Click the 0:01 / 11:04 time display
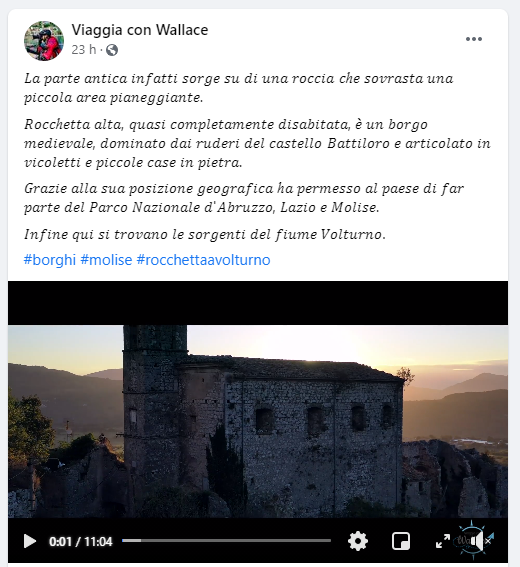520x567 pixels. tap(81, 542)
